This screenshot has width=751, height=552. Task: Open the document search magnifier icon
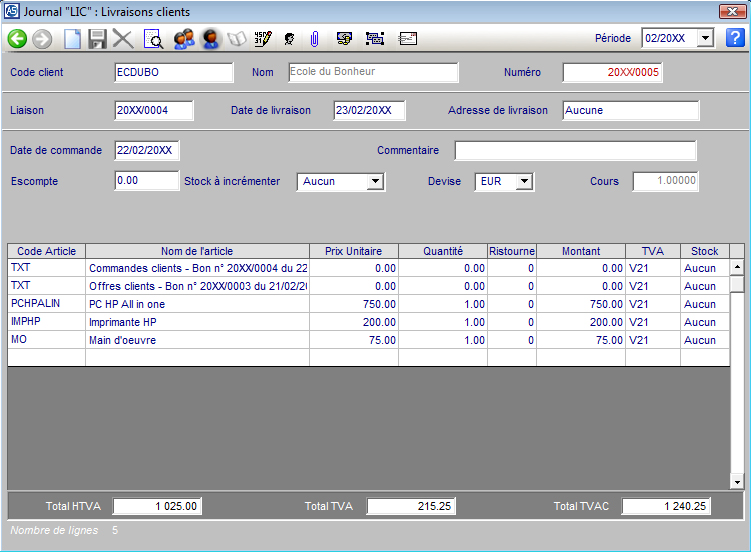coord(153,39)
